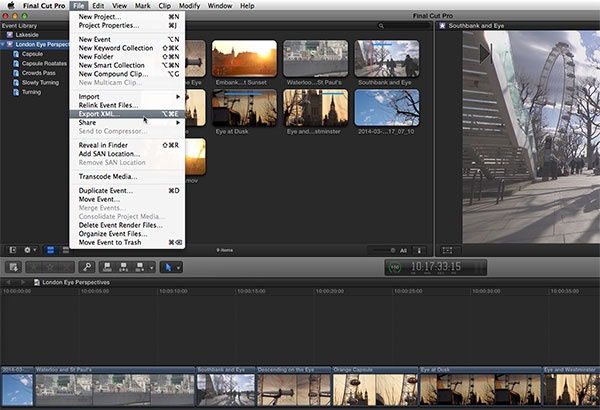Image resolution: width=600 pixels, height=410 pixels.
Task: Click the Unrate hollow star icon
Action: (50, 267)
